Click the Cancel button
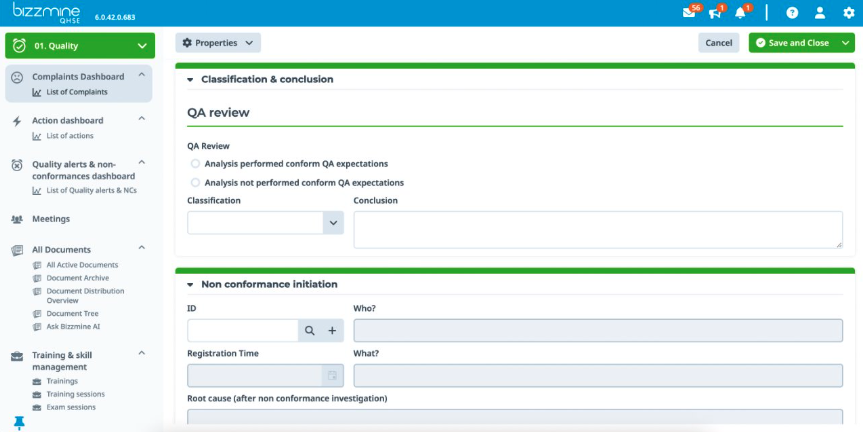This screenshot has width=863, height=432. point(718,43)
